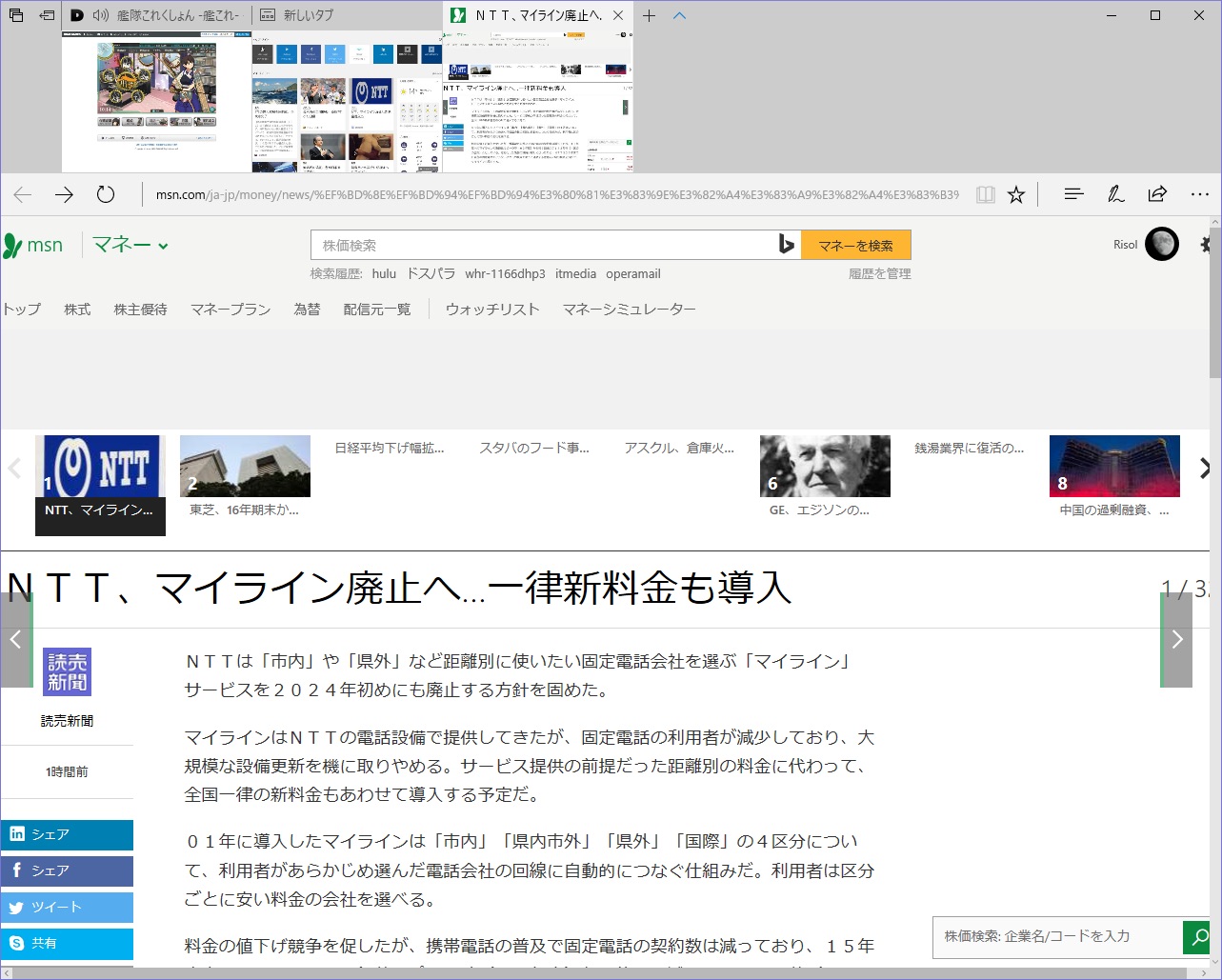Click search history term itmedia
1222x980 pixels.
[575, 274]
